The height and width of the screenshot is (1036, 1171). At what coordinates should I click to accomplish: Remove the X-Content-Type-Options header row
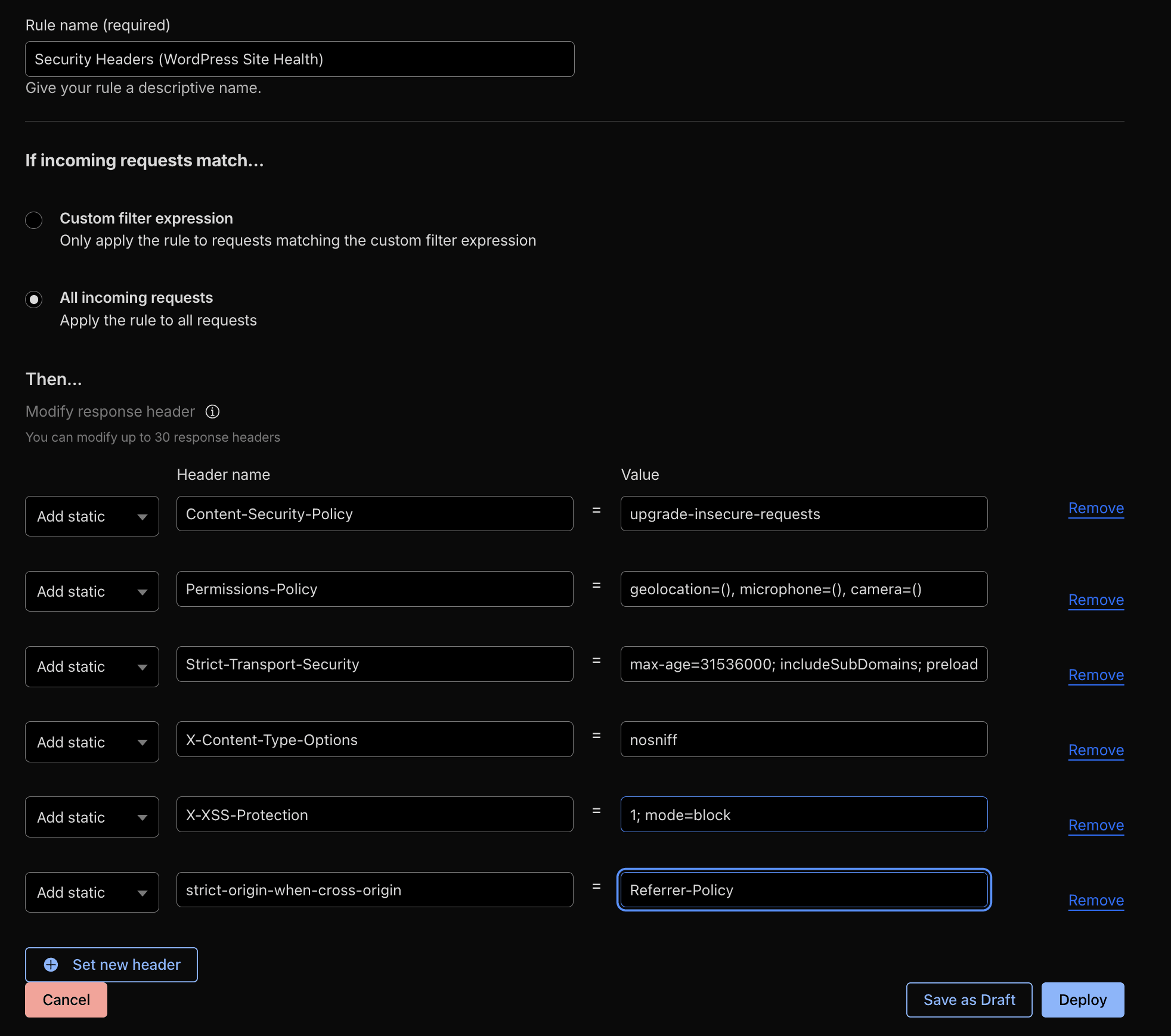[1095, 750]
